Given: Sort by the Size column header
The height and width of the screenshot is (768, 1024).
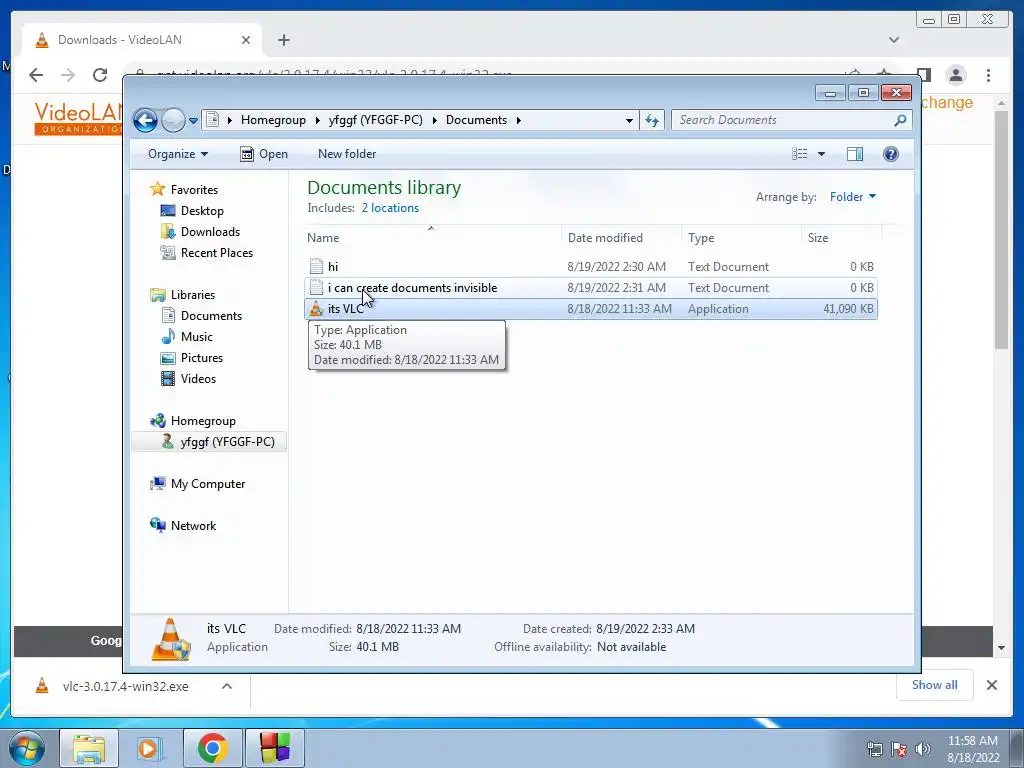Looking at the screenshot, I should 841,238.
